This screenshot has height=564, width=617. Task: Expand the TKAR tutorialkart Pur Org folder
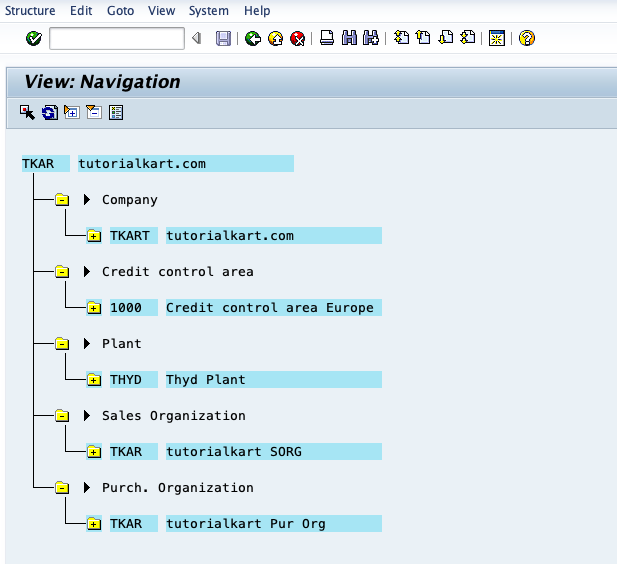click(94, 524)
